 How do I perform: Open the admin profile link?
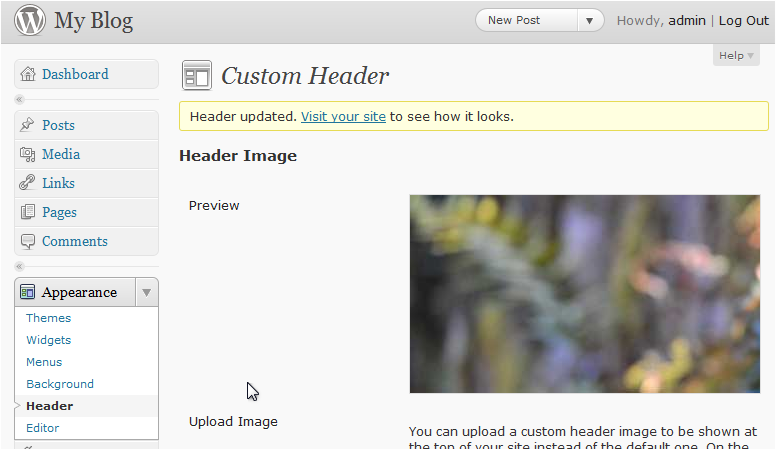tap(687, 20)
